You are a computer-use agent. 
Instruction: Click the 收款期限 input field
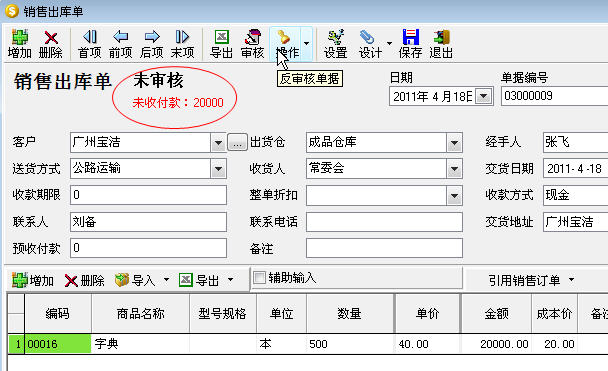pos(149,195)
